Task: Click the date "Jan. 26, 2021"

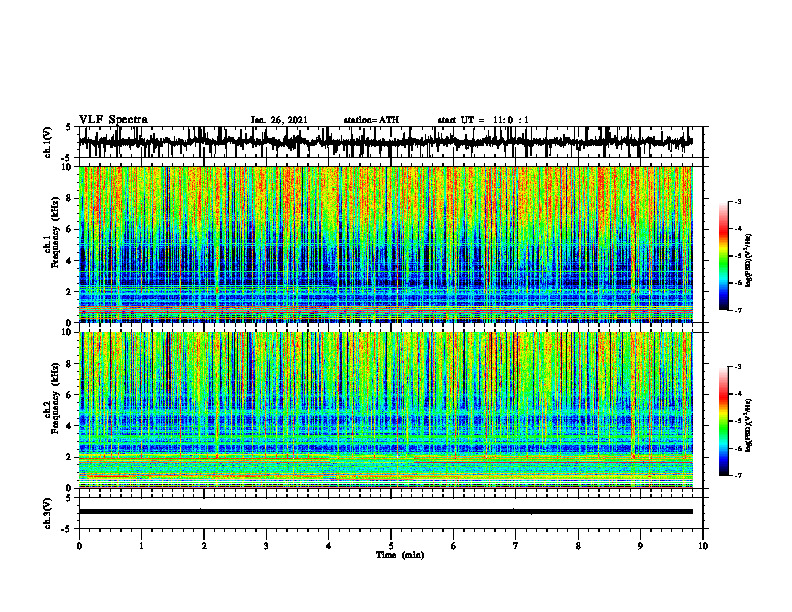Action: [x=279, y=120]
